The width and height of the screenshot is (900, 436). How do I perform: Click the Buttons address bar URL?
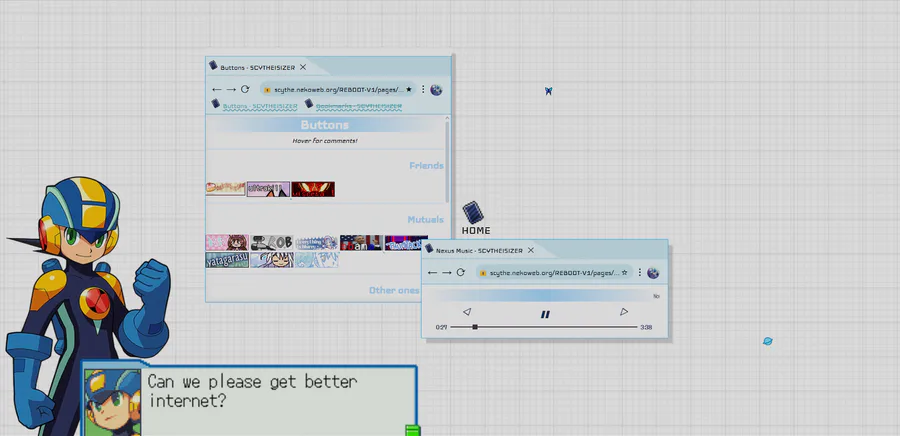[x=339, y=89]
